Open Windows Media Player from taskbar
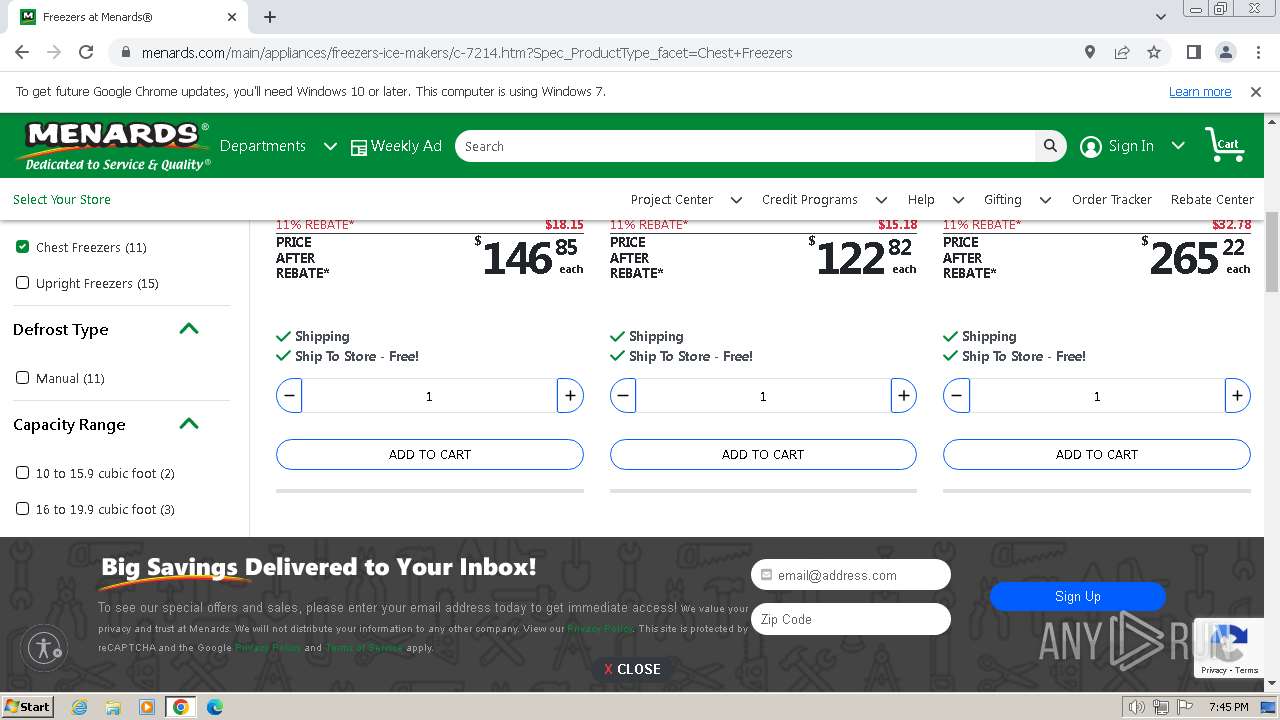 point(147,707)
